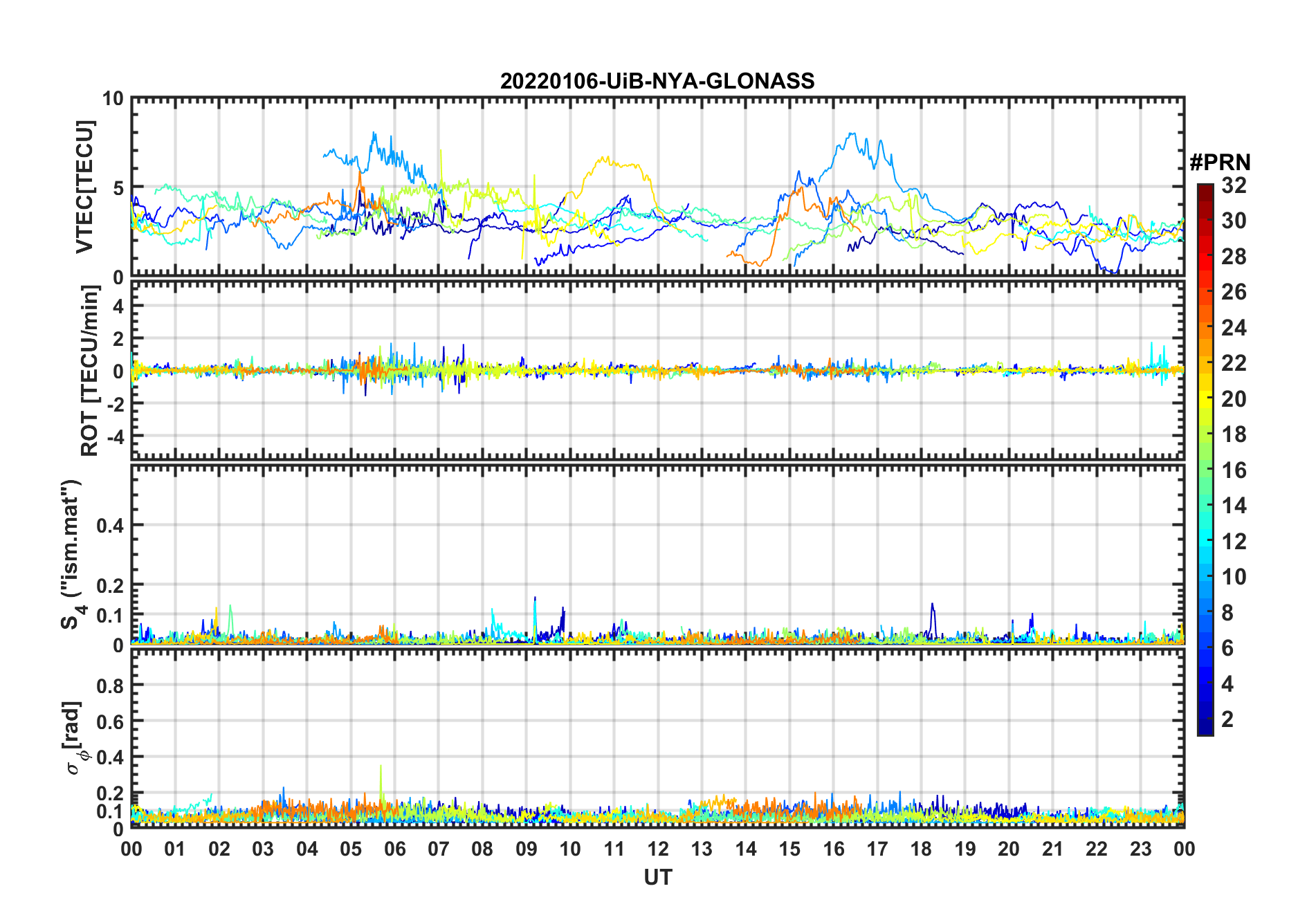Select the UT x-axis label
Image resolution: width=1316 pixels, height=920 pixels.
point(657,877)
